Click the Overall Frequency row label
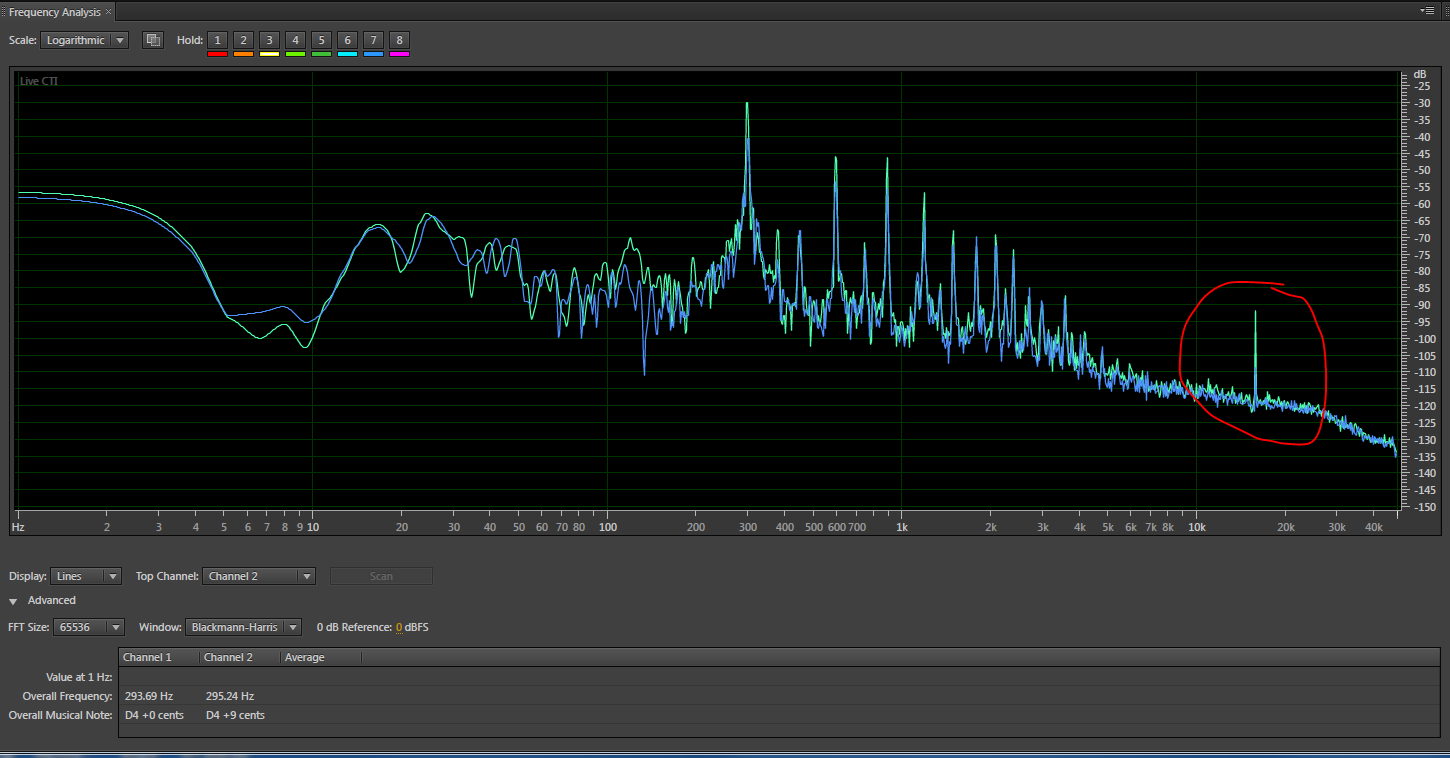 coord(68,696)
